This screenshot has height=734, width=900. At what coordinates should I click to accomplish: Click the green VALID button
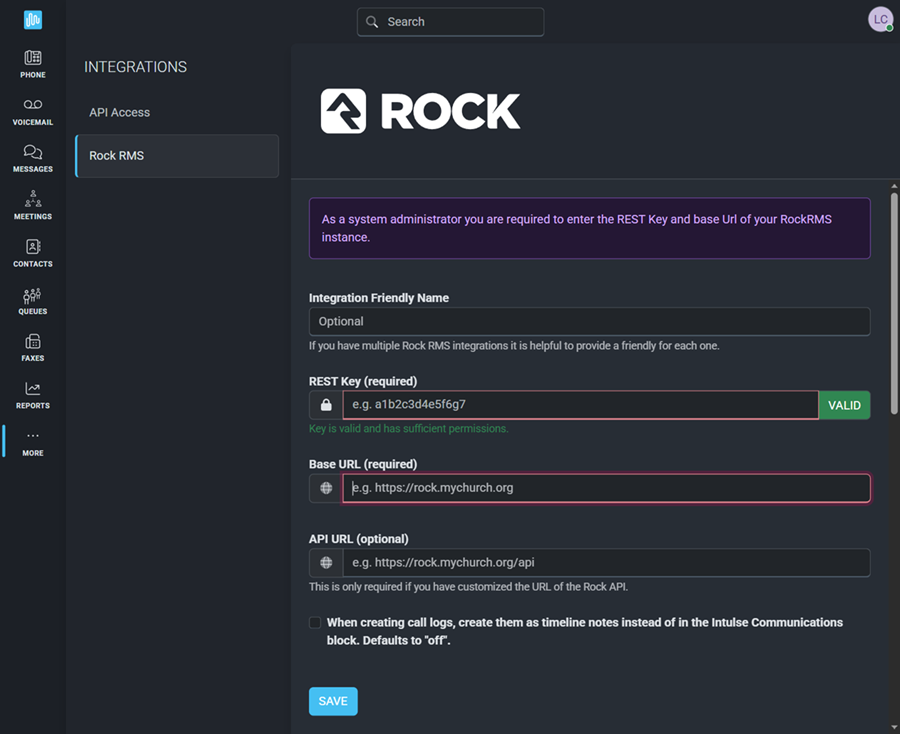[x=844, y=405]
